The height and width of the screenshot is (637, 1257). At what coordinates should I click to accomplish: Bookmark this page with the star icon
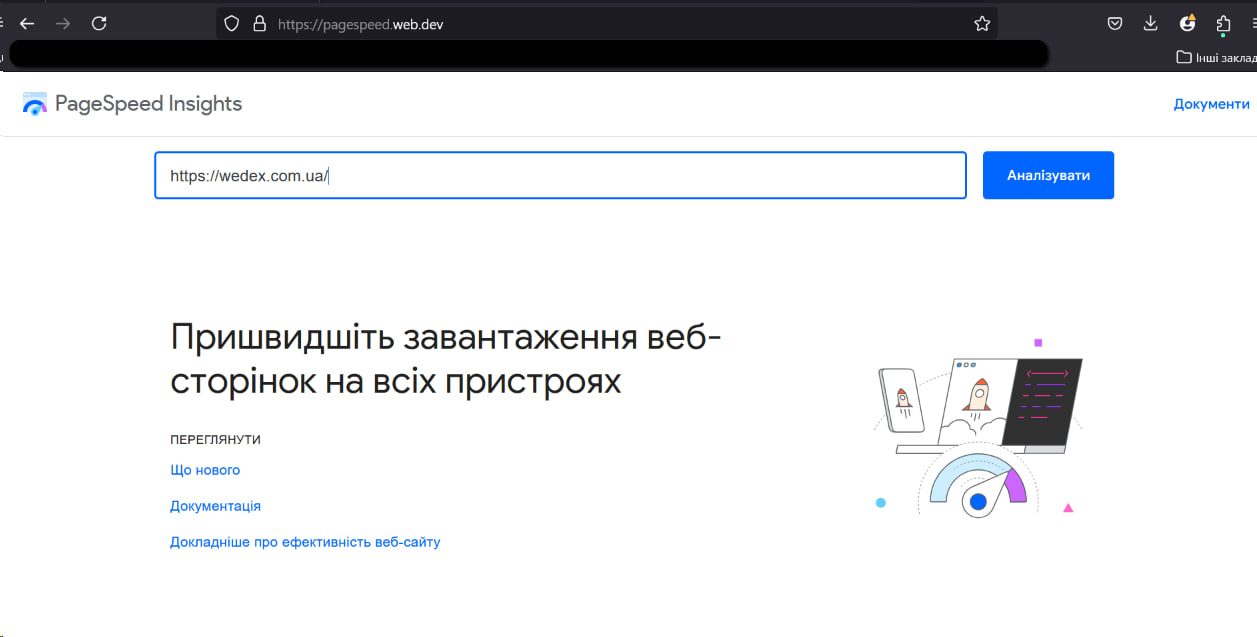click(x=982, y=23)
